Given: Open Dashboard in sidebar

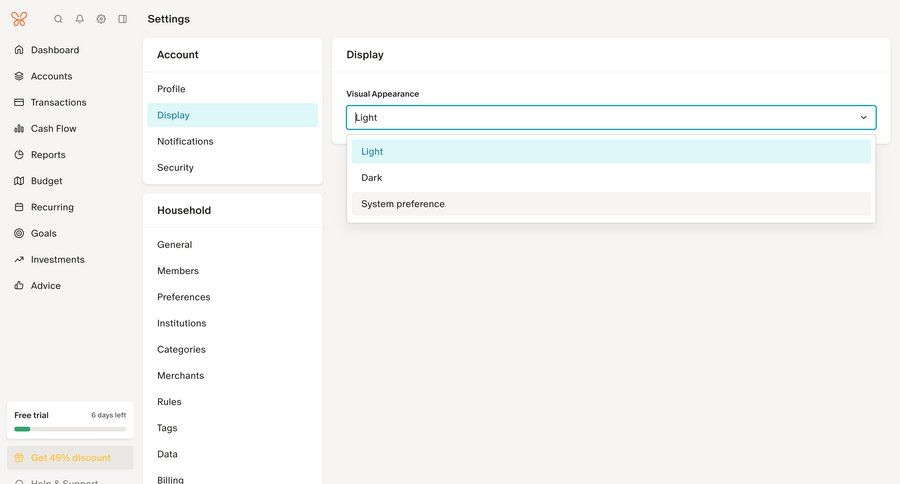Looking at the screenshot, I should 55,50.
